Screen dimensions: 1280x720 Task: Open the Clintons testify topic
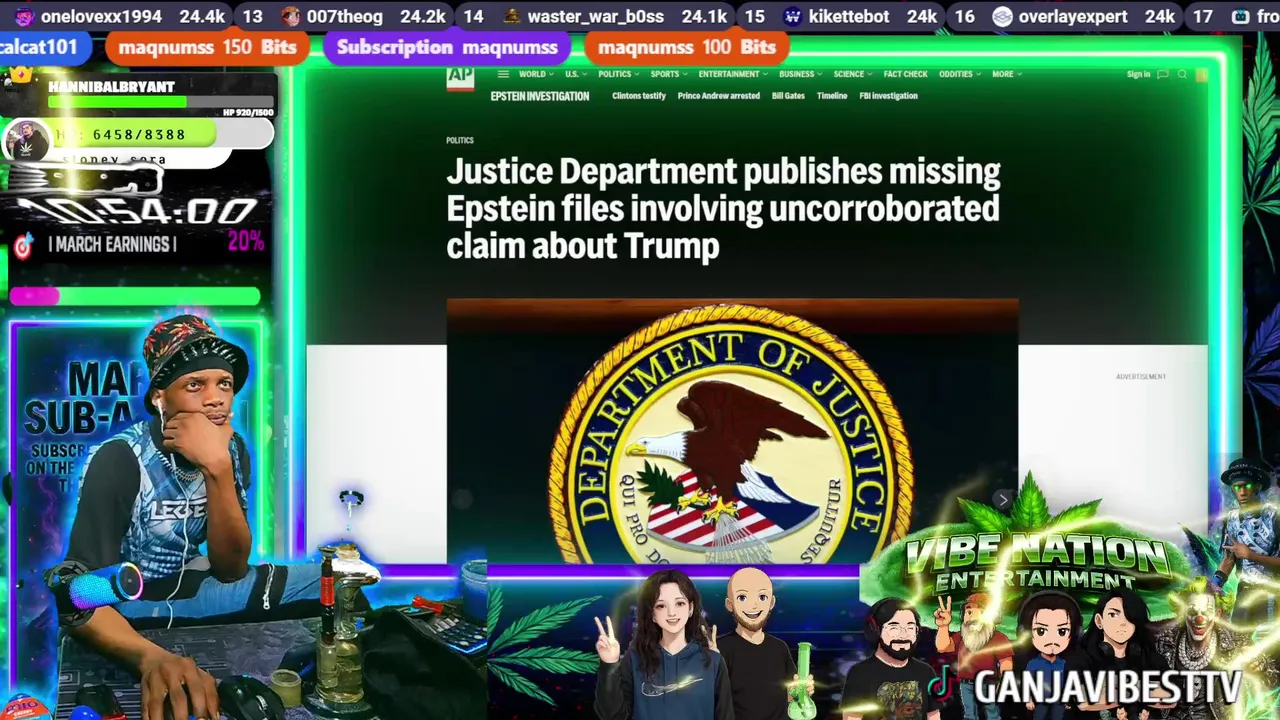[x=639, y=96]
